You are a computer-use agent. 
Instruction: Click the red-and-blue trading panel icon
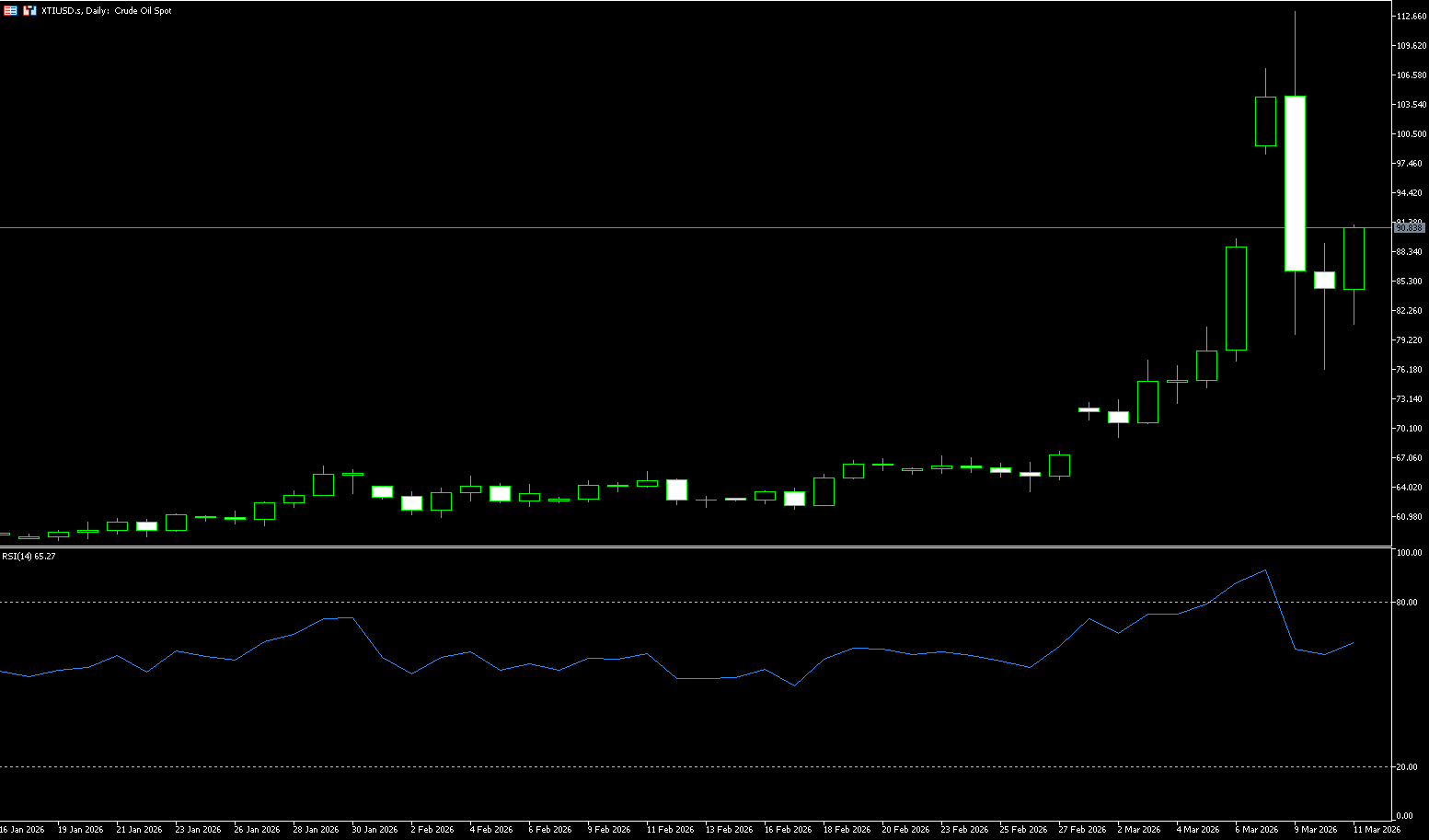(29, 10)
